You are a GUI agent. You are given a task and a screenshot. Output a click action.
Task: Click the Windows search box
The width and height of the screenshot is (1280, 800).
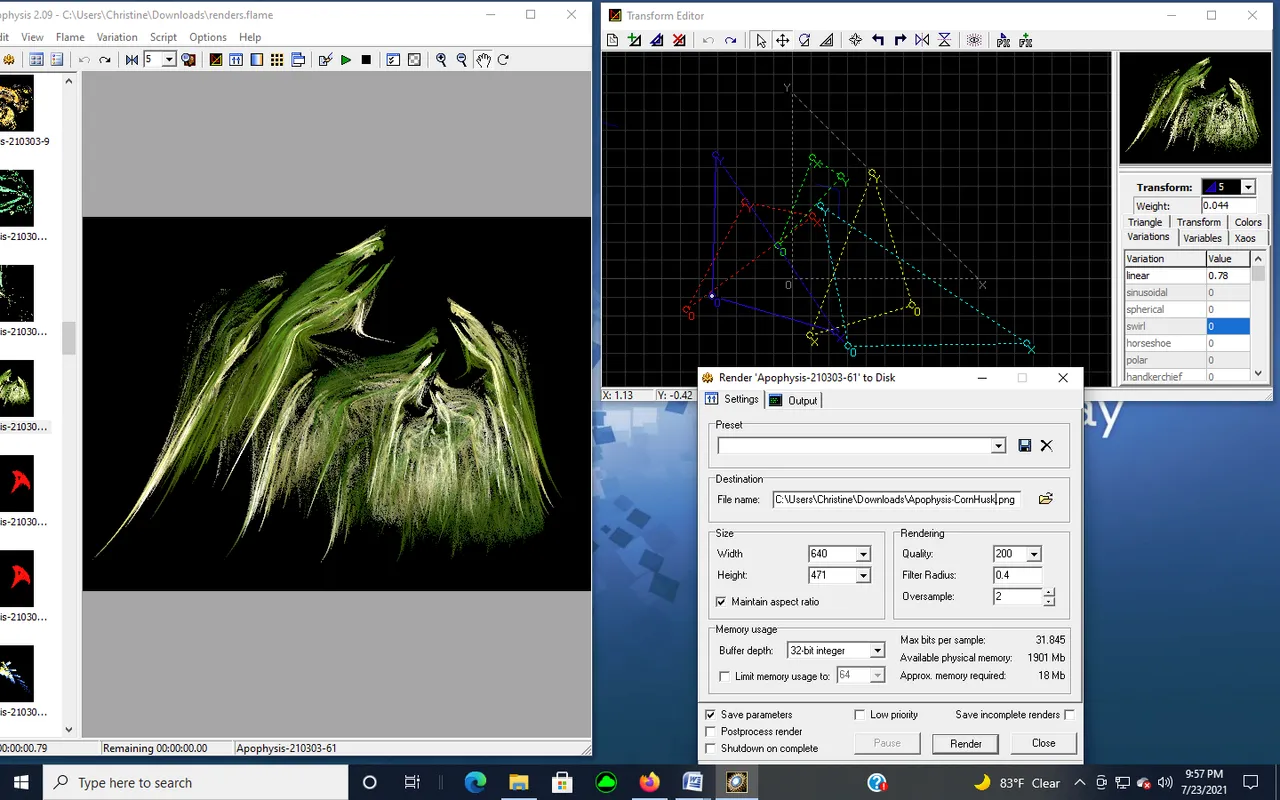click(x=195, y=782)
